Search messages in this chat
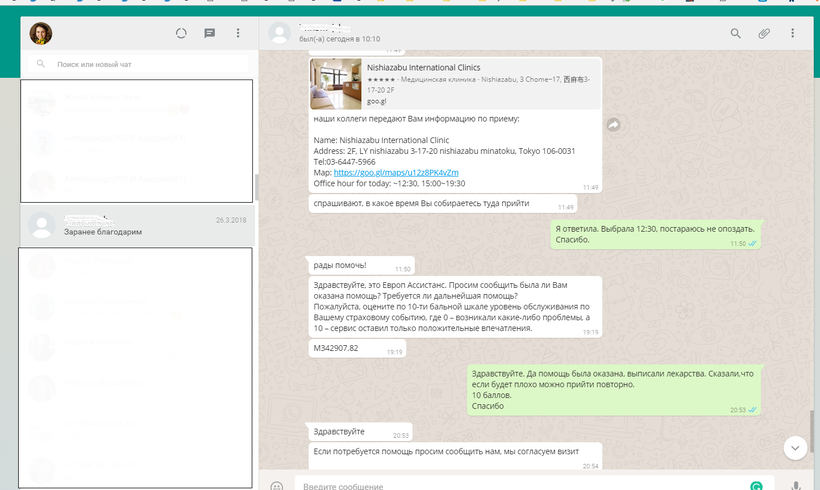 point(736,33)
